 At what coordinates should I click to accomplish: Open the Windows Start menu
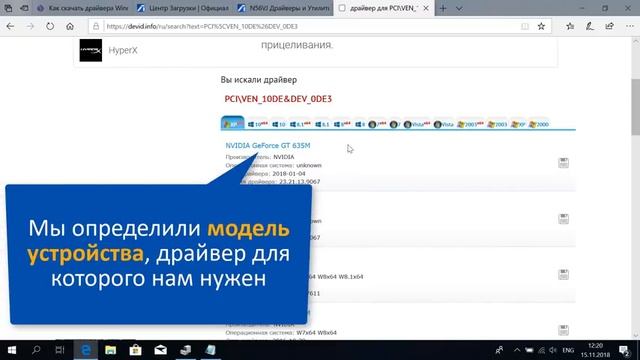click(x=12, y=350)
